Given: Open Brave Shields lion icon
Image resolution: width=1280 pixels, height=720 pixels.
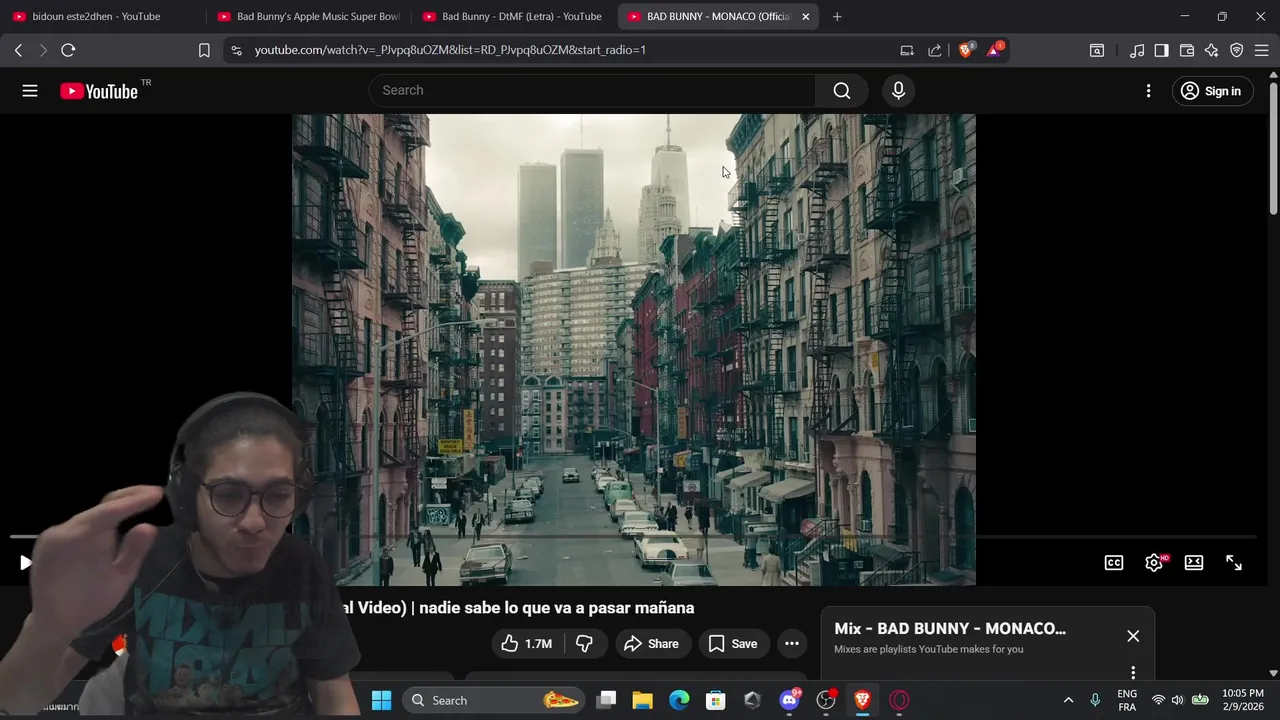Looking at the screenshot, I should point(966,50).
